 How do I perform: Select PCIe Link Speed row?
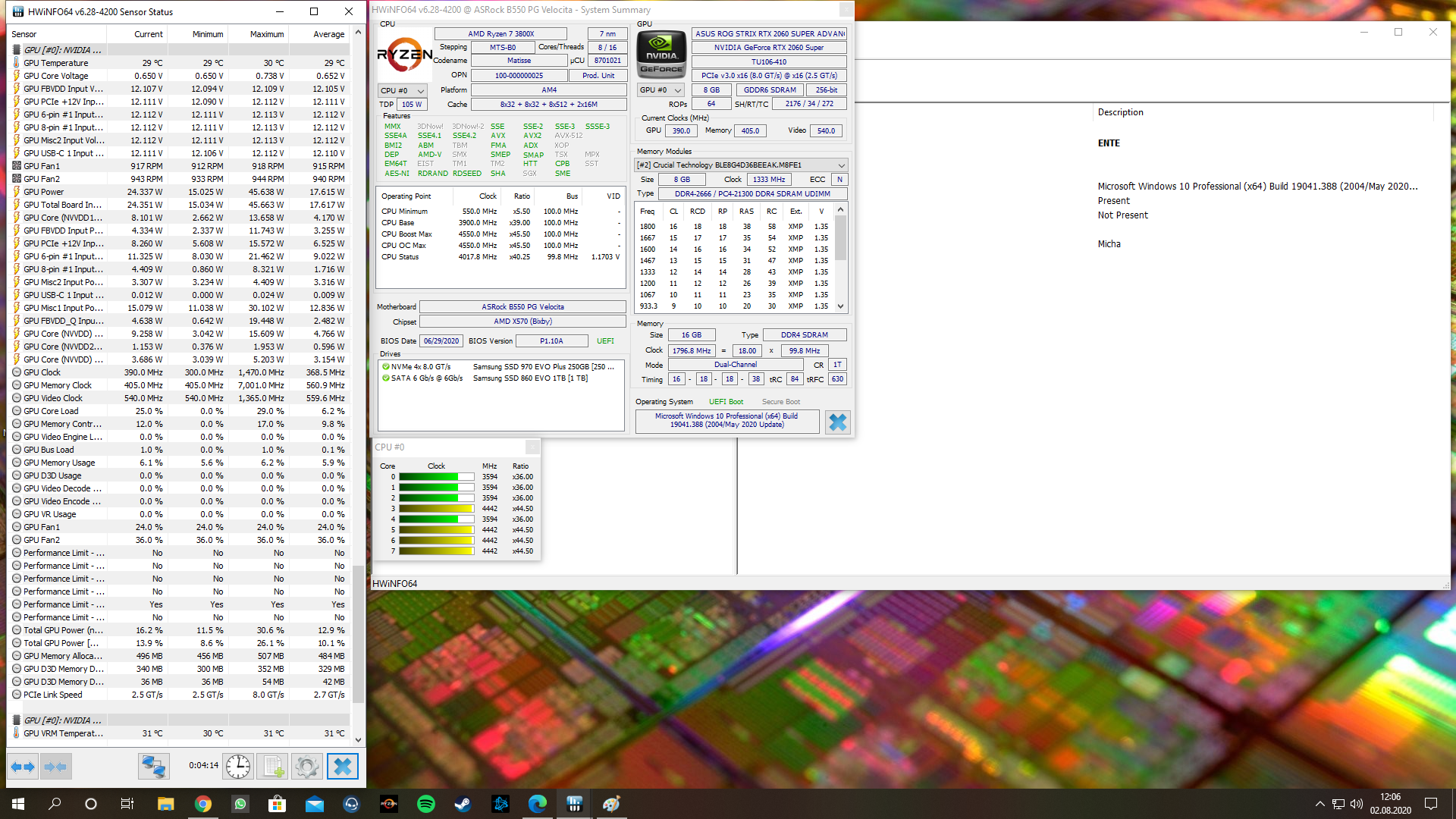click(179, 695)
